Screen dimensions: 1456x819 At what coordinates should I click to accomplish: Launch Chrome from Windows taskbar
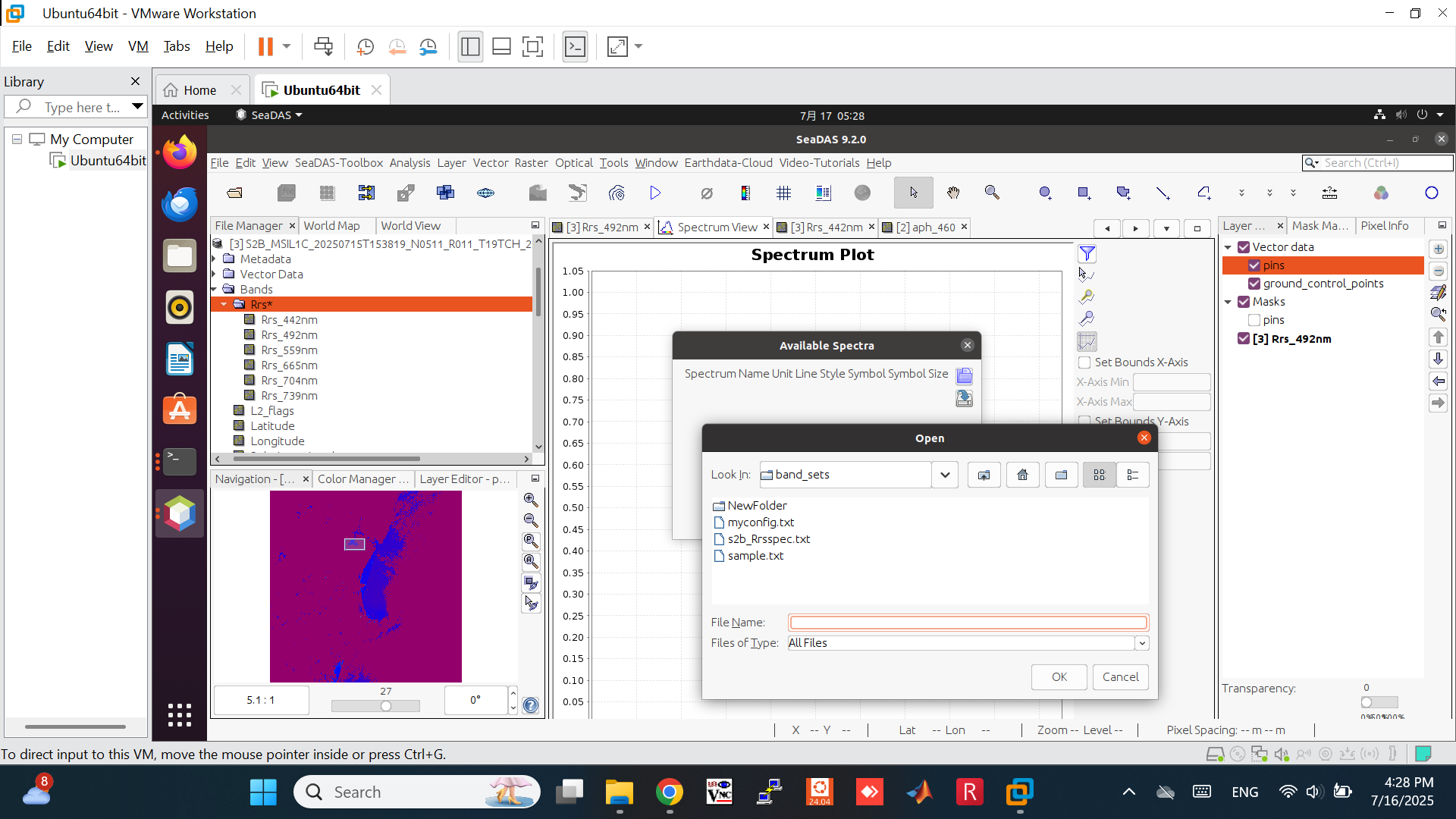pyautogui.click(x=669, y=792)
